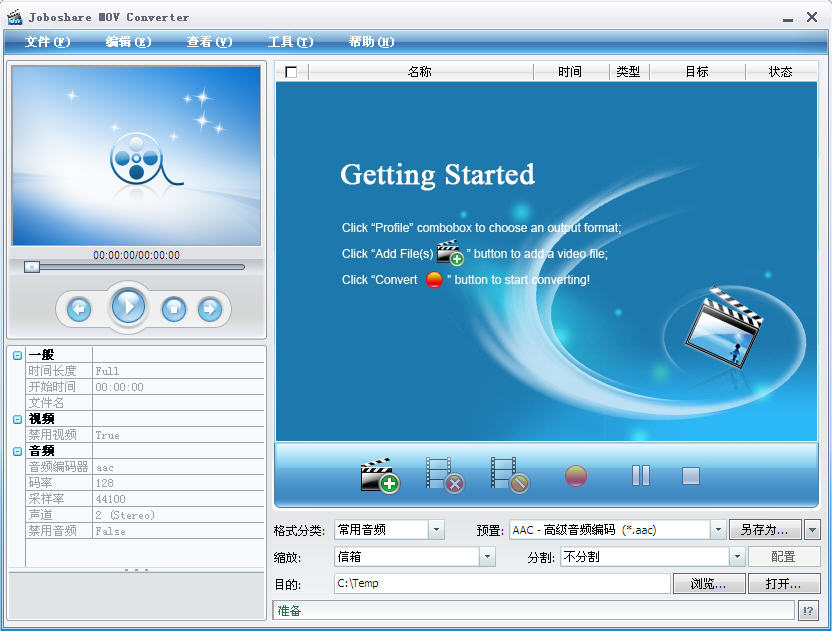Open the 文件(F) menu
832x631 pixels.
[47, 41]
